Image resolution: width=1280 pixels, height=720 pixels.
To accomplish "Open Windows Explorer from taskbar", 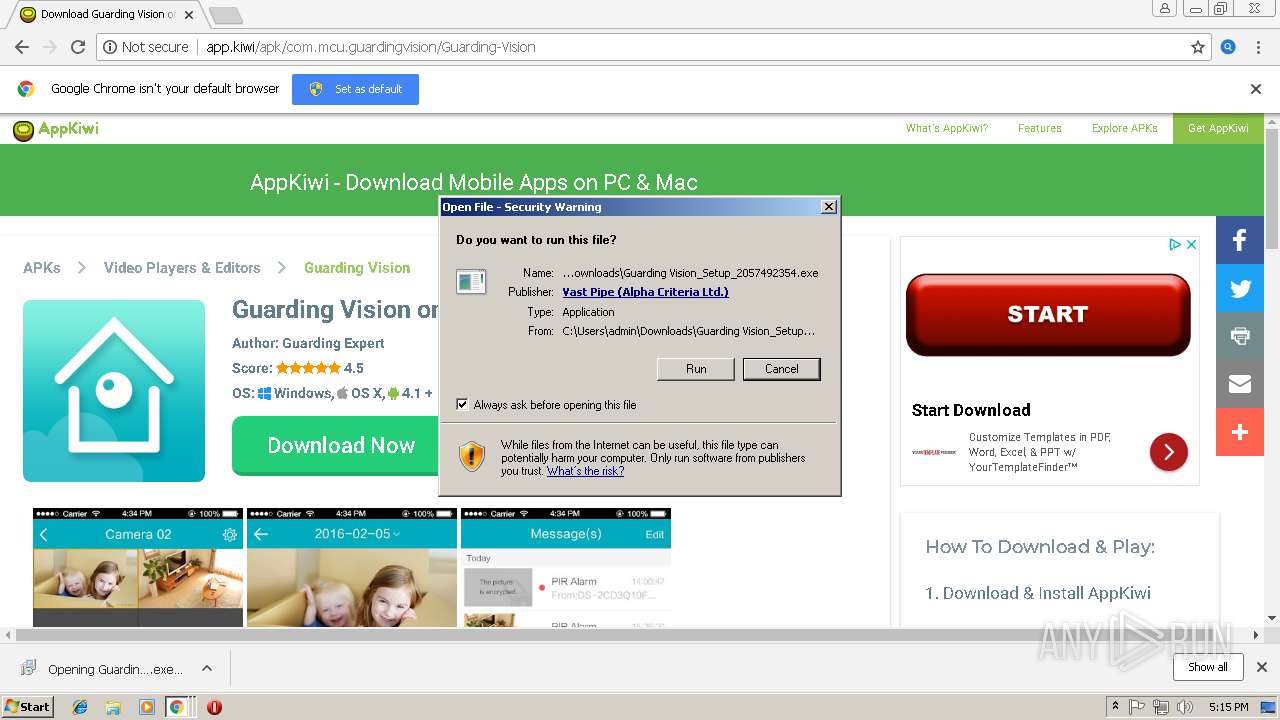I will click(113, 707).
